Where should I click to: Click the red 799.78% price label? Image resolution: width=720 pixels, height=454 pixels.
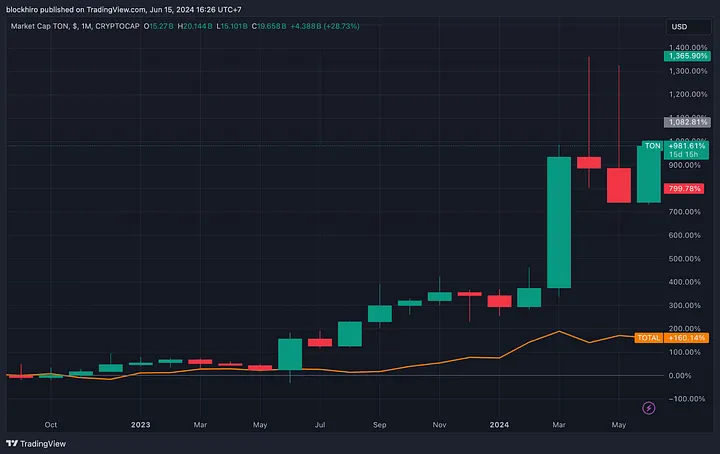(x=685, y=188)
